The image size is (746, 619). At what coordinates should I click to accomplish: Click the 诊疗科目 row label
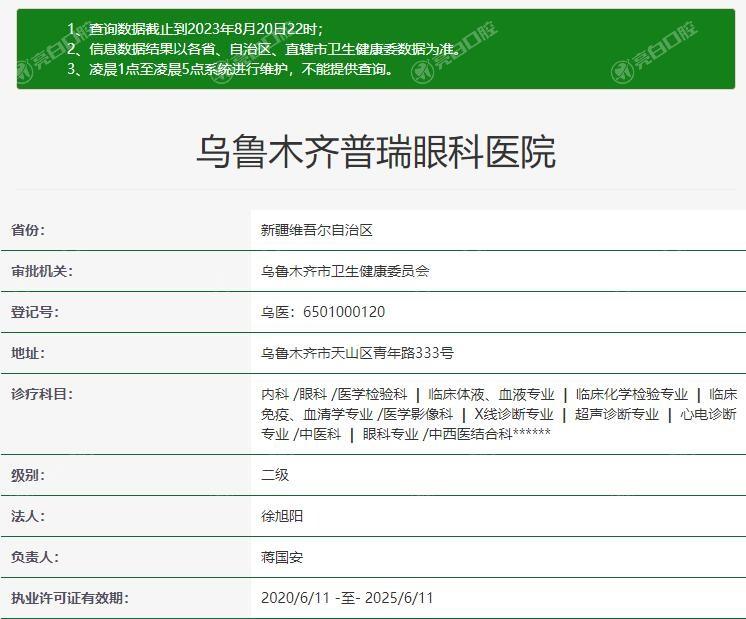(x=42, y=394)
